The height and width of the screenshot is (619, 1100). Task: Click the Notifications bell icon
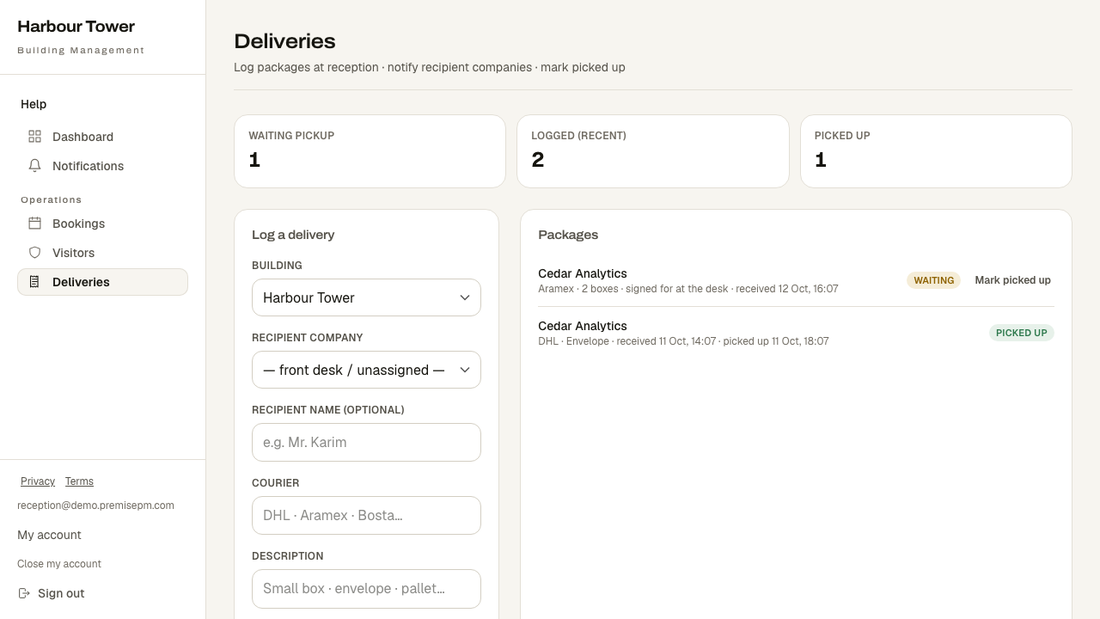(x=34, y=166)
